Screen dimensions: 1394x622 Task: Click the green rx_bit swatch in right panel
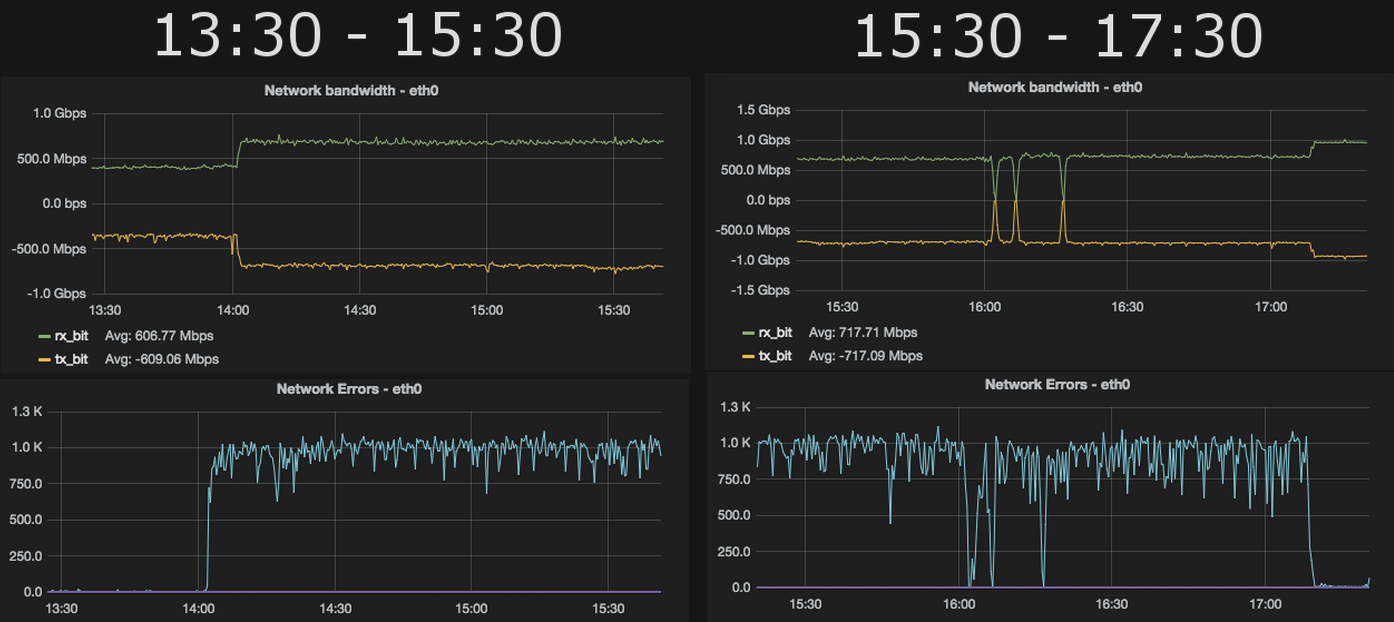pos(748,333)
